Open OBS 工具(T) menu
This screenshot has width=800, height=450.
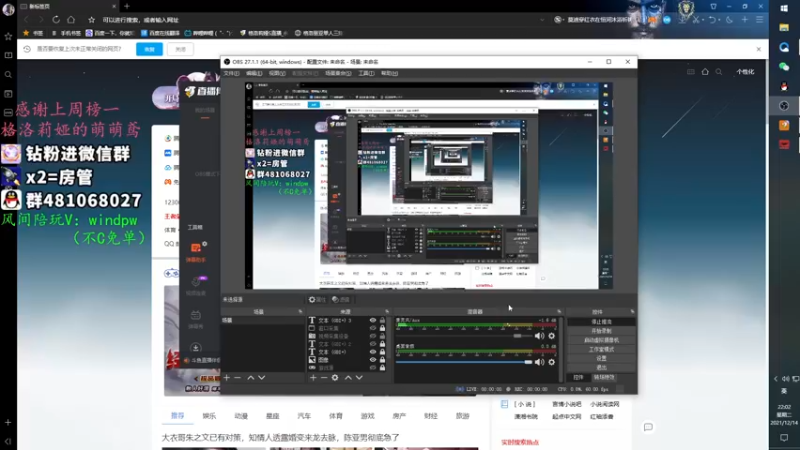[366, 73]
